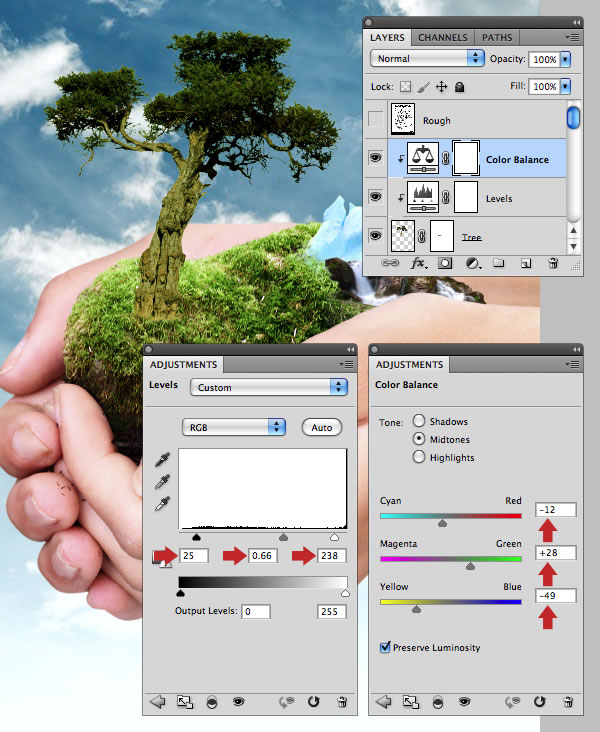Lock image pixels brush icon
Screen dimensions: 600x732
pyautogui.click(x=423, y=87)
